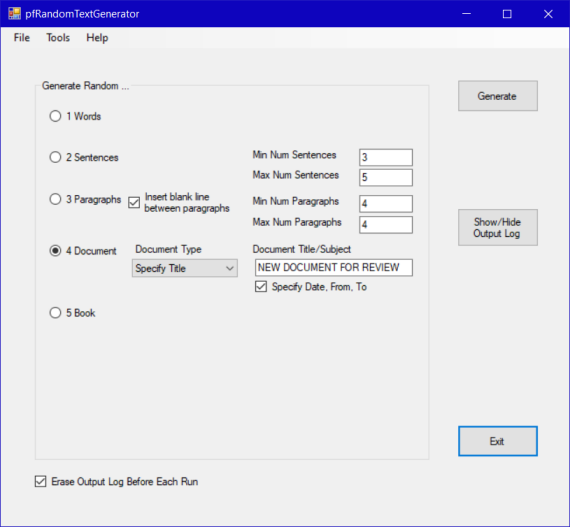Click the Min Num Sentences field
The height and width of the screenshot is (527, 570).
tap(386, 157)
